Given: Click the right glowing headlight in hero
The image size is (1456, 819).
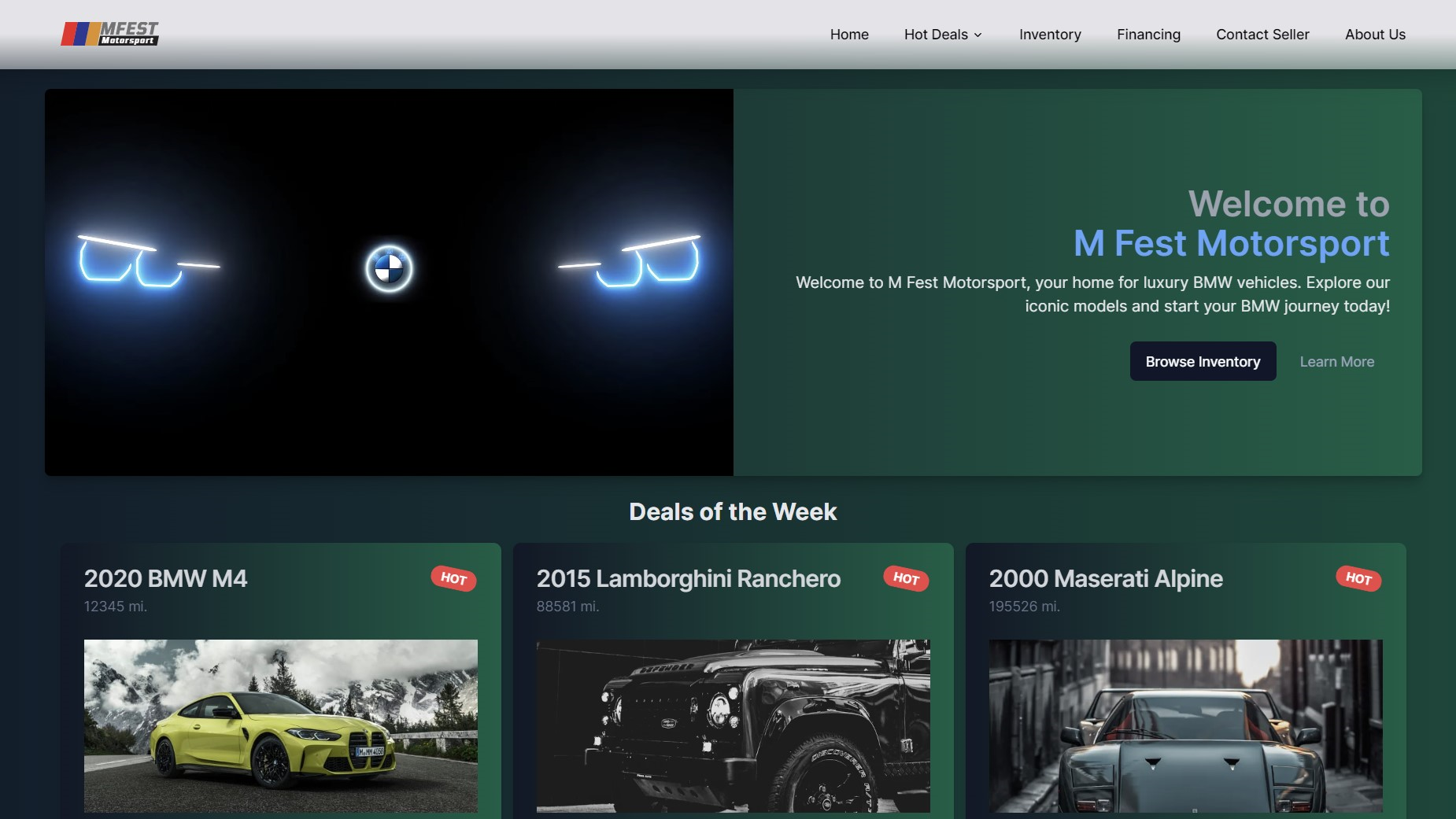Looking at the screenshot, I should [630, 260].
